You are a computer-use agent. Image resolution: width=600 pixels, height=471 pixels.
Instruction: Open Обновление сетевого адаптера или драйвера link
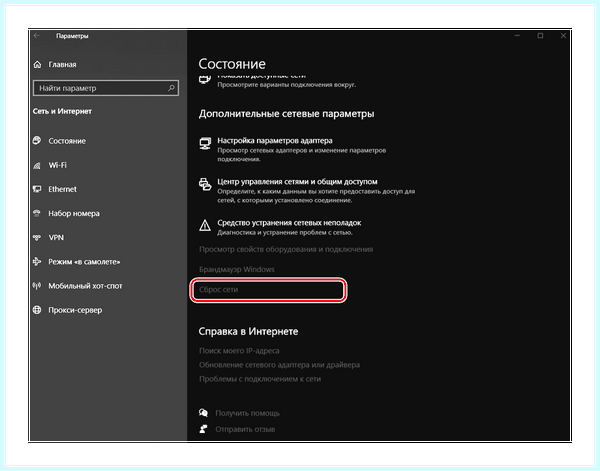point(279,365)
